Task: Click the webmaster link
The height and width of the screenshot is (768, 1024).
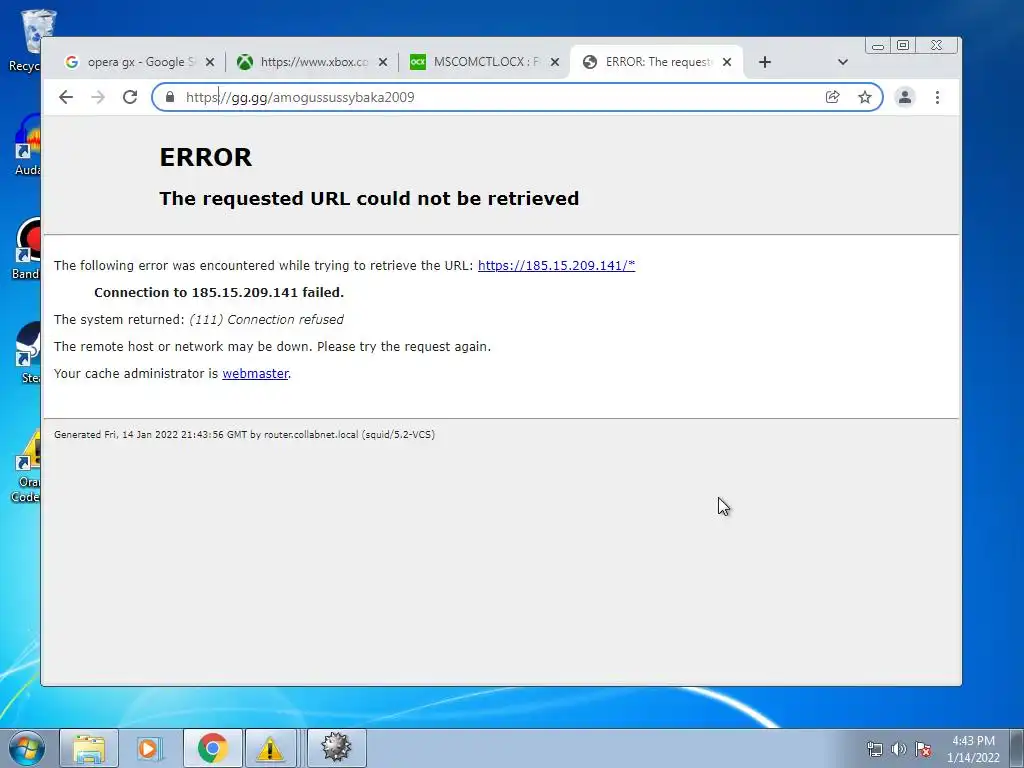Action: pos(255,374)
